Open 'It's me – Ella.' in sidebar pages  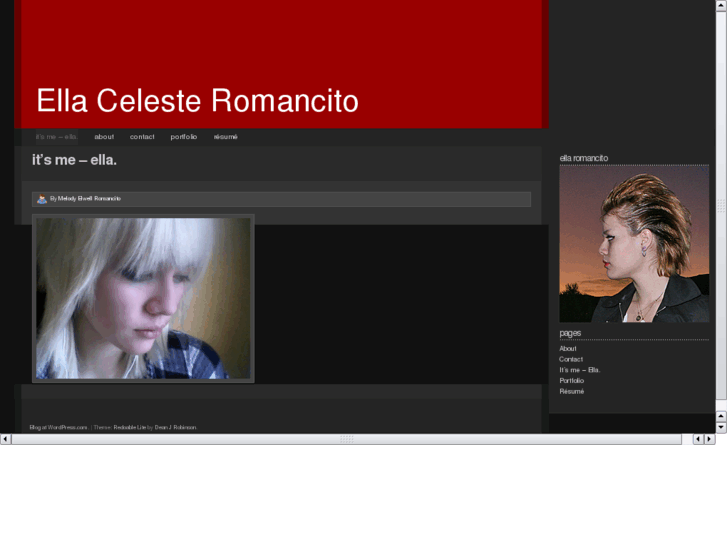[x=580, y=370]
